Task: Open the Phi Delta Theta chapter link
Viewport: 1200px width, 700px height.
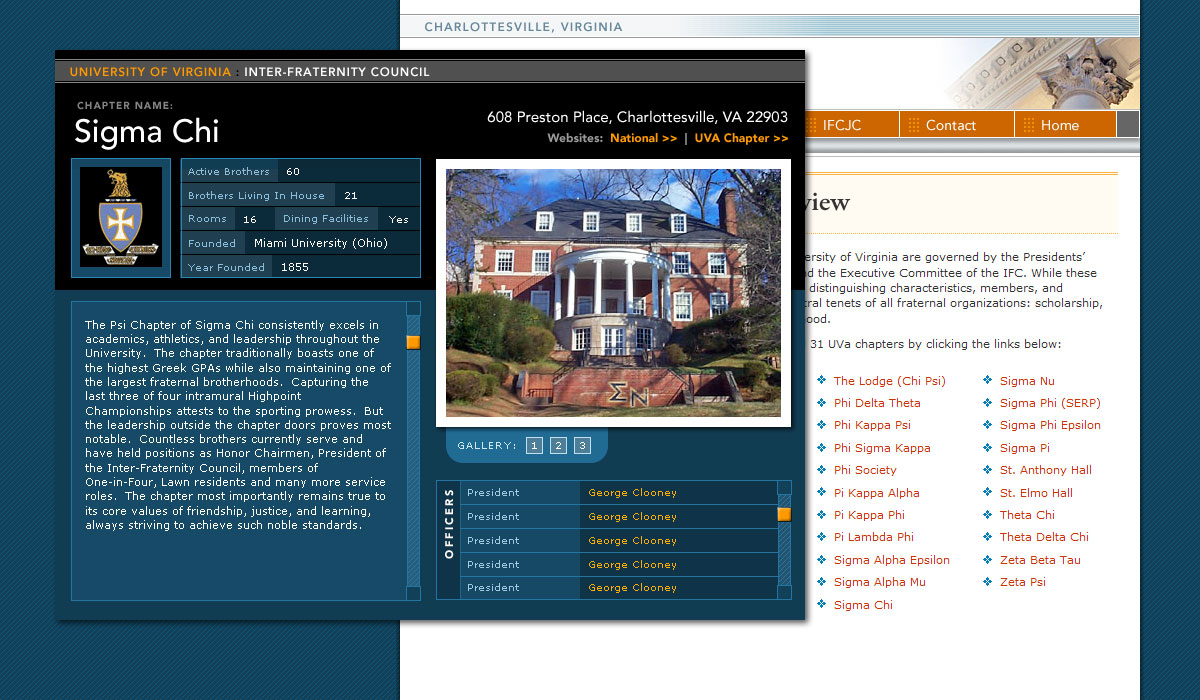Action: (877, 403)
